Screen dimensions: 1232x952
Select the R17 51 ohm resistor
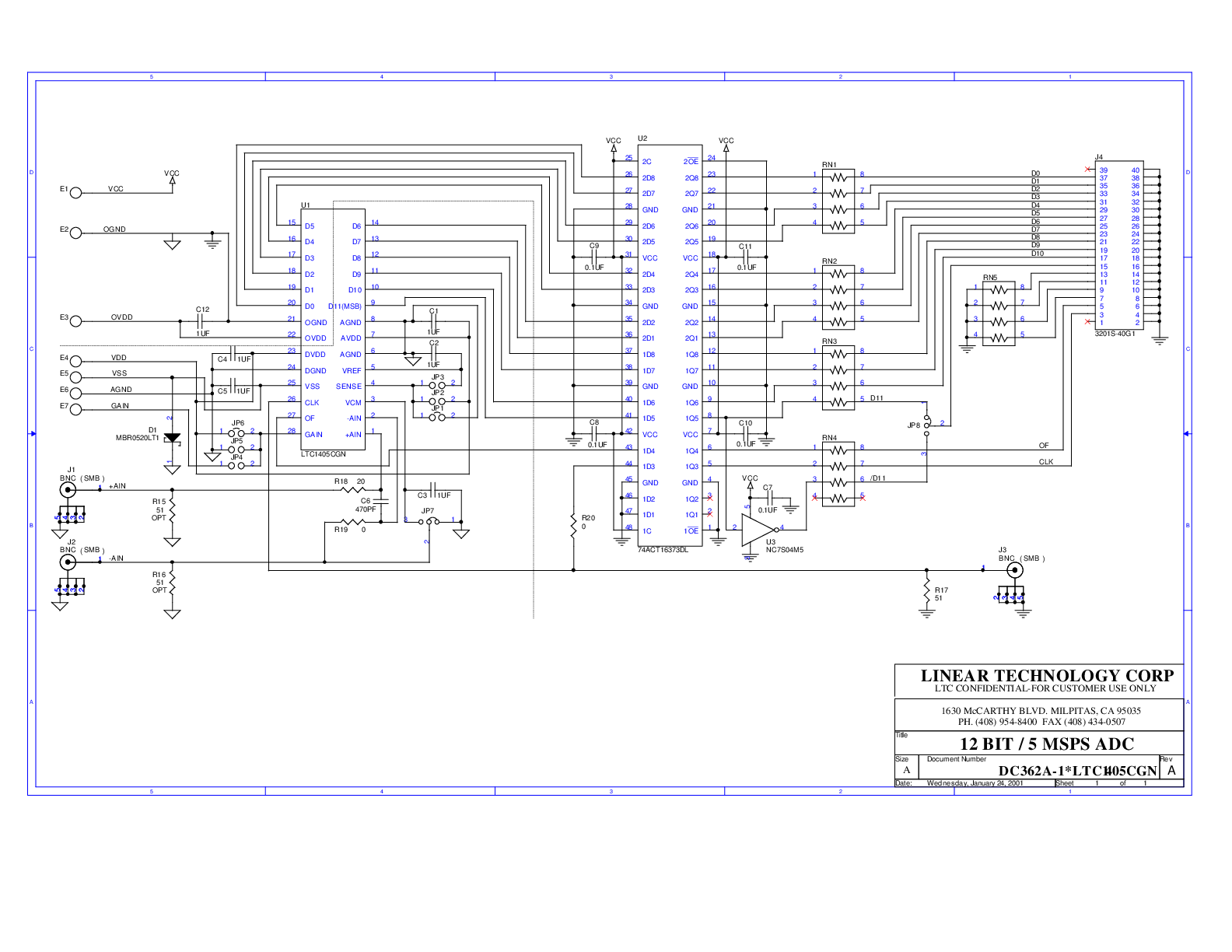tap(926, 591)
